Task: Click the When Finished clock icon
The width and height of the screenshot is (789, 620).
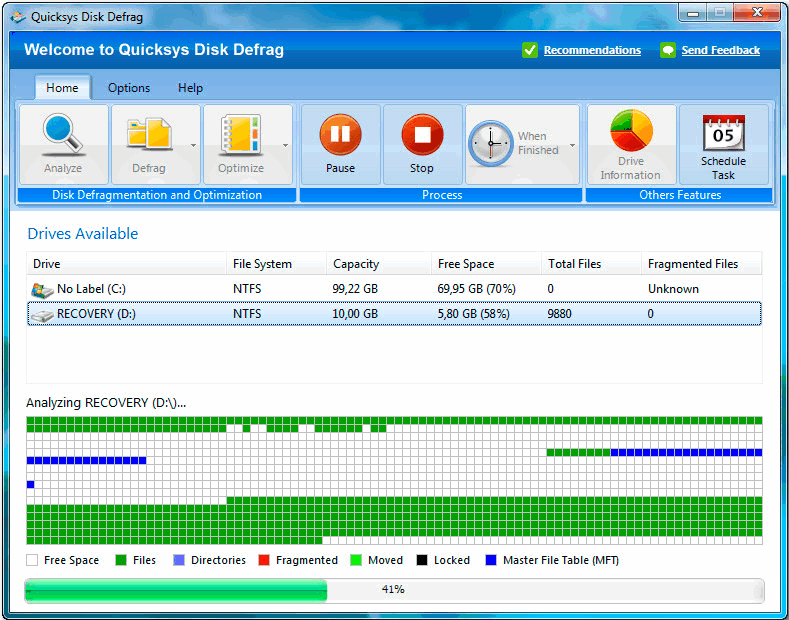Action: [x=491, y=144]
